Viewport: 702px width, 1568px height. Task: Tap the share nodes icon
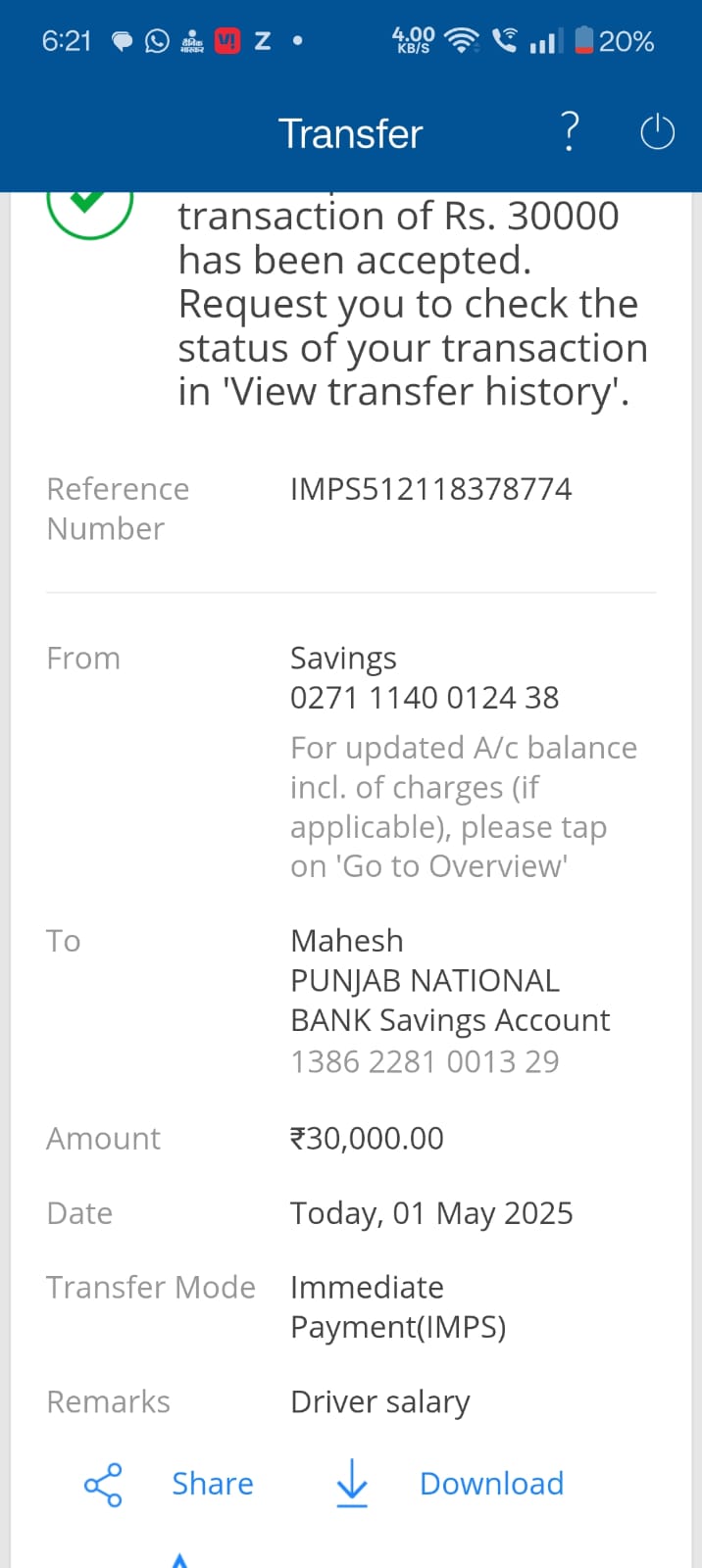103,1485
